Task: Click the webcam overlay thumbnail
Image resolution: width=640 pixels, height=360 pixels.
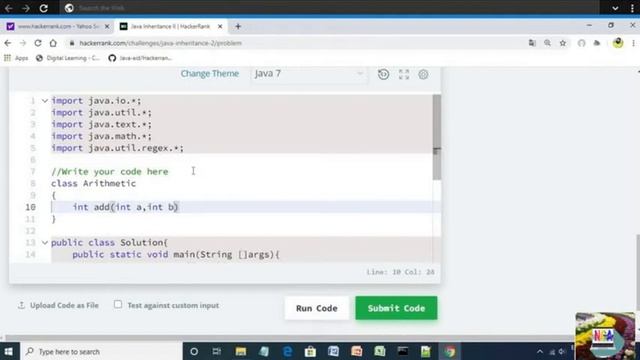Action: (x=605, y=336)
